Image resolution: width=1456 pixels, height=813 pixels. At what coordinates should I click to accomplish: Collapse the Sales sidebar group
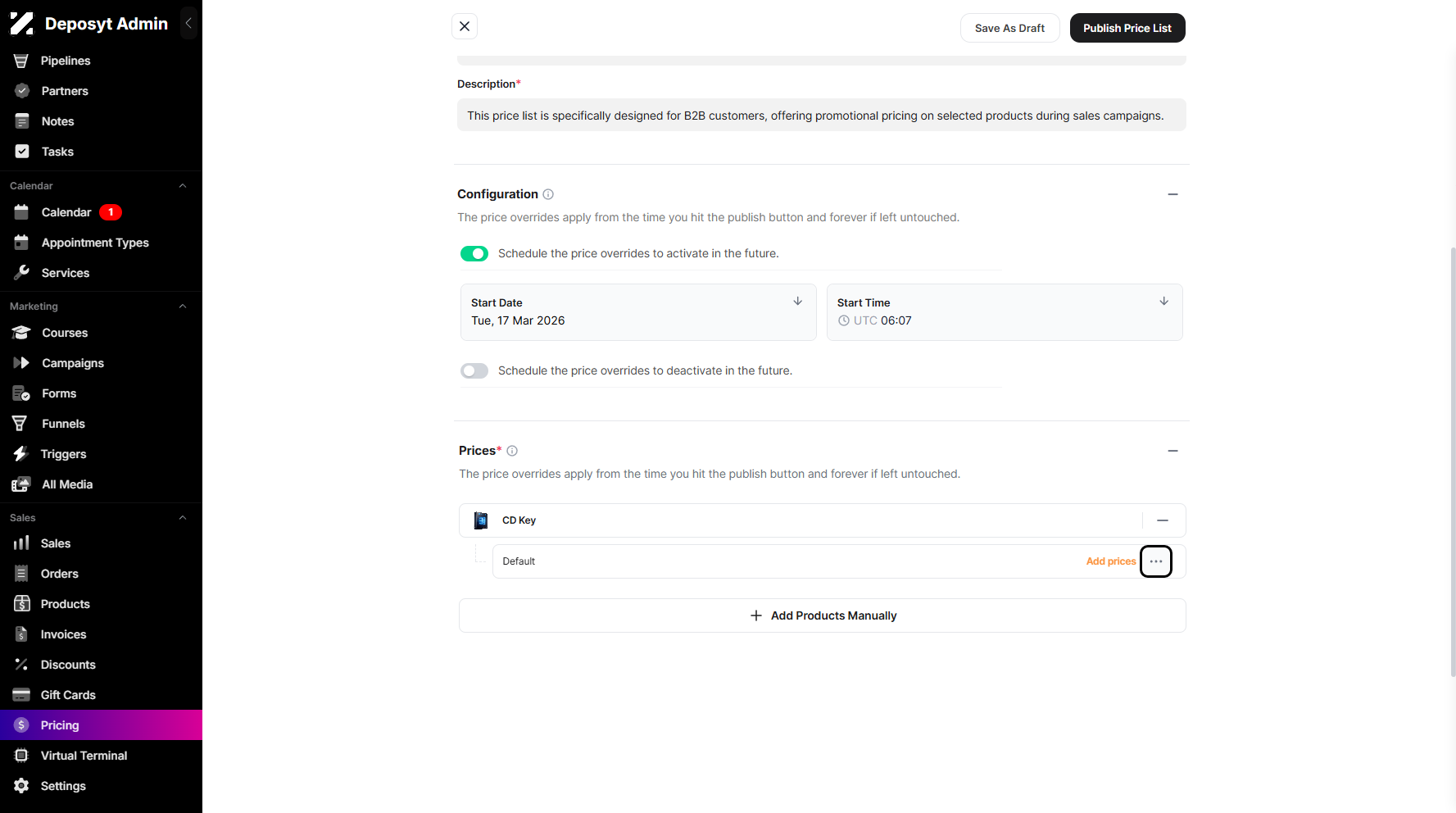tap(183, 518)
